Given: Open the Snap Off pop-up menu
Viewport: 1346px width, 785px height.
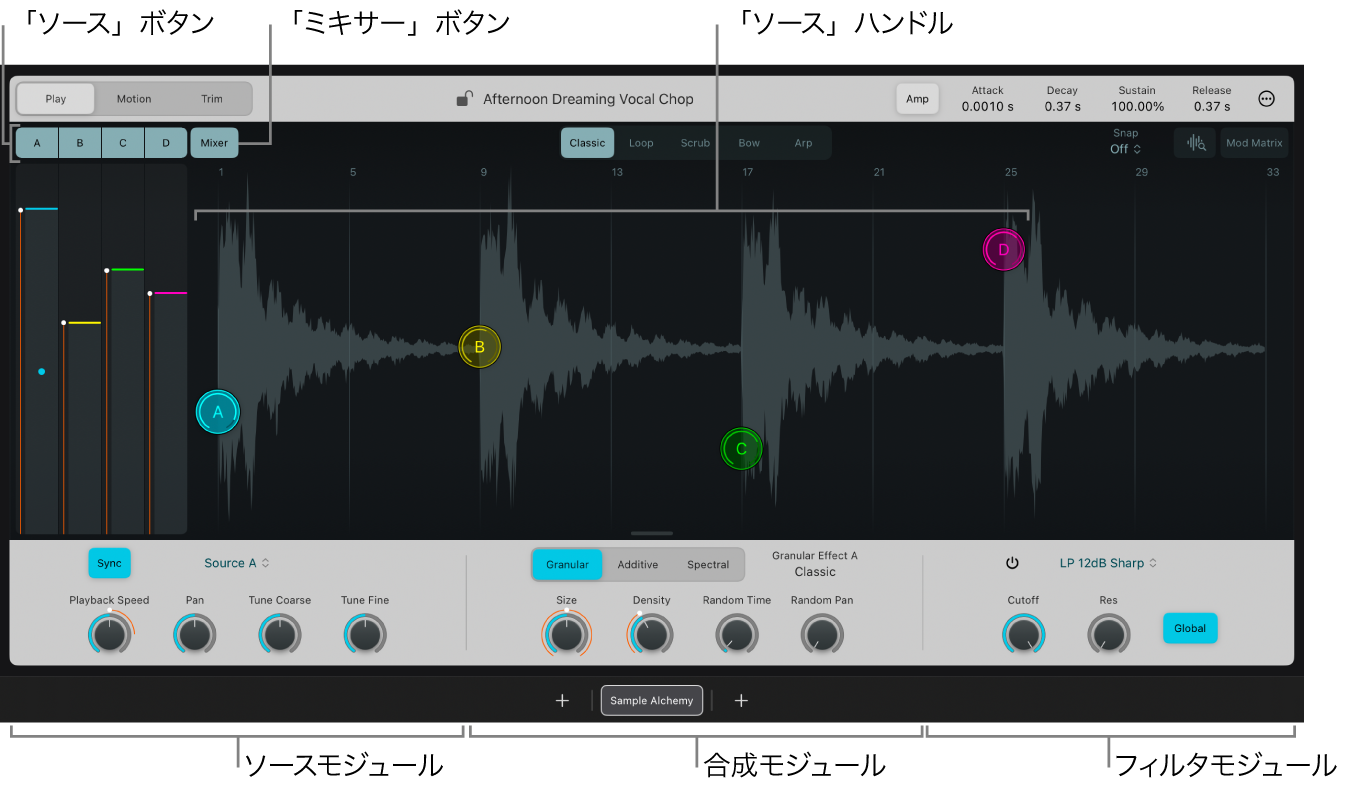Looking at the screenshot, I should [x=1125, y=149].
